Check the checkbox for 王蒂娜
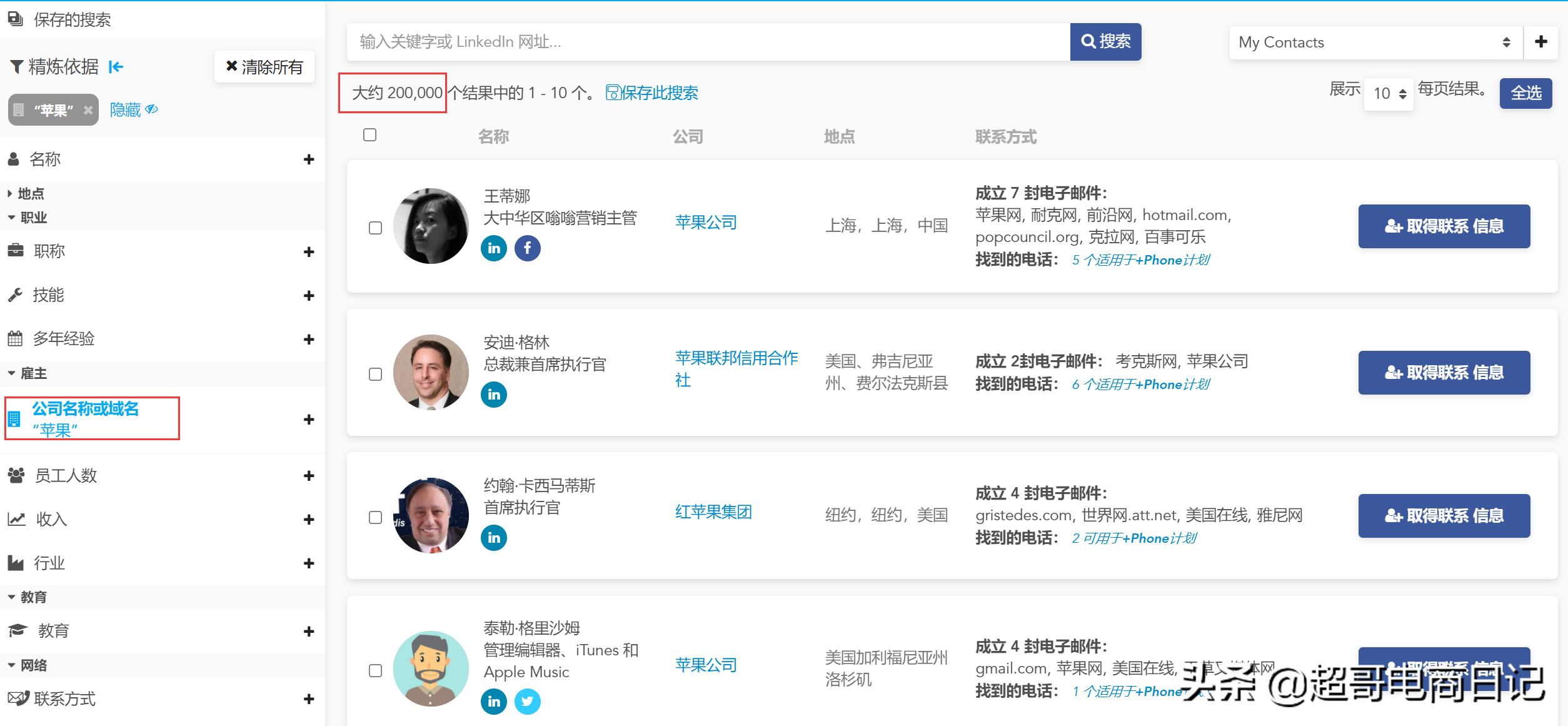 point(375,228)
